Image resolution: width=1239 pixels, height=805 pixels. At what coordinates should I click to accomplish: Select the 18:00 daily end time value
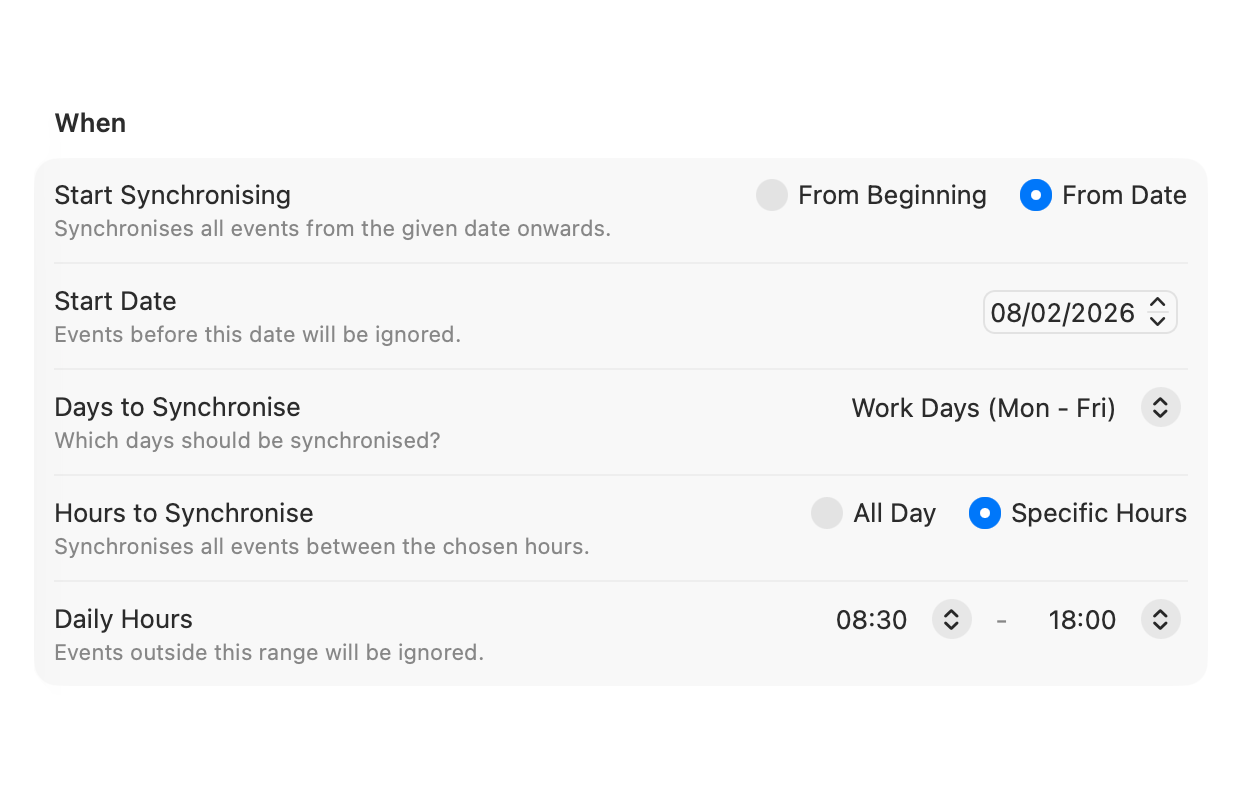click(x=1082, y=619)
